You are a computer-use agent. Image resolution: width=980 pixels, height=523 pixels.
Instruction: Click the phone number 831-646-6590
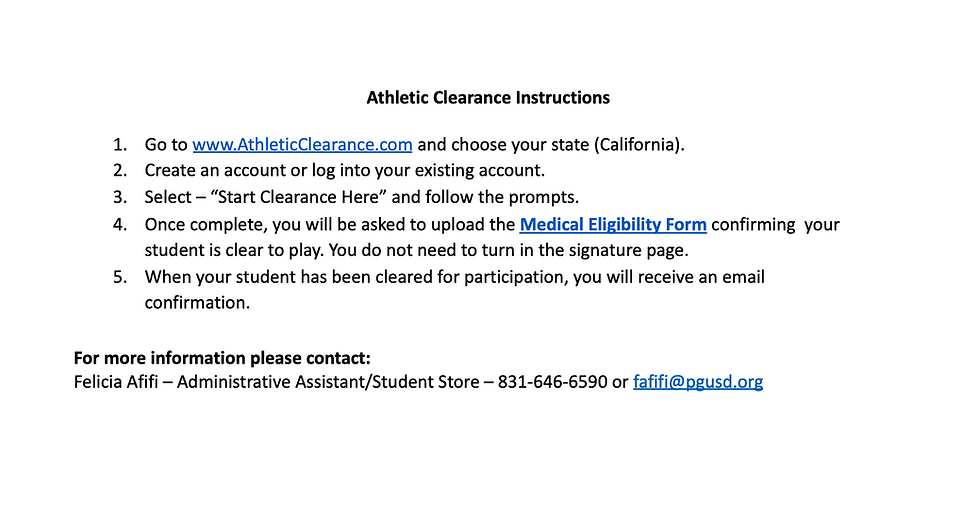point(552,382)
